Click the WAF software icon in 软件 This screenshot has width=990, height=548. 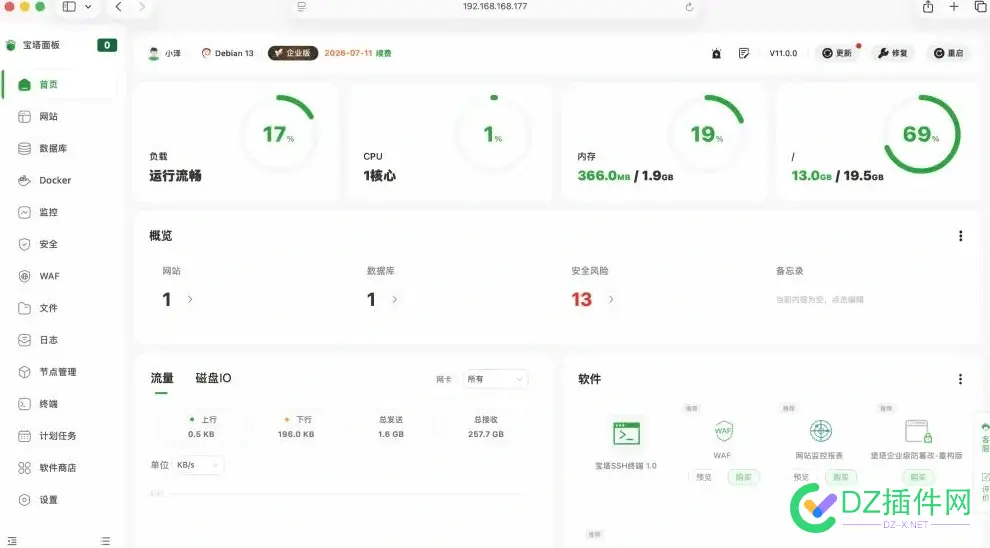tap(723, 431)
